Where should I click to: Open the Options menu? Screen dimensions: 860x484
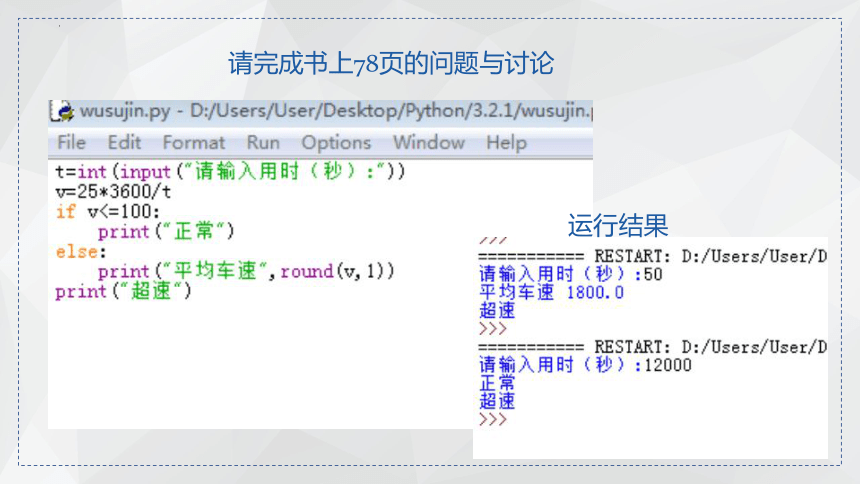point(336,143)
